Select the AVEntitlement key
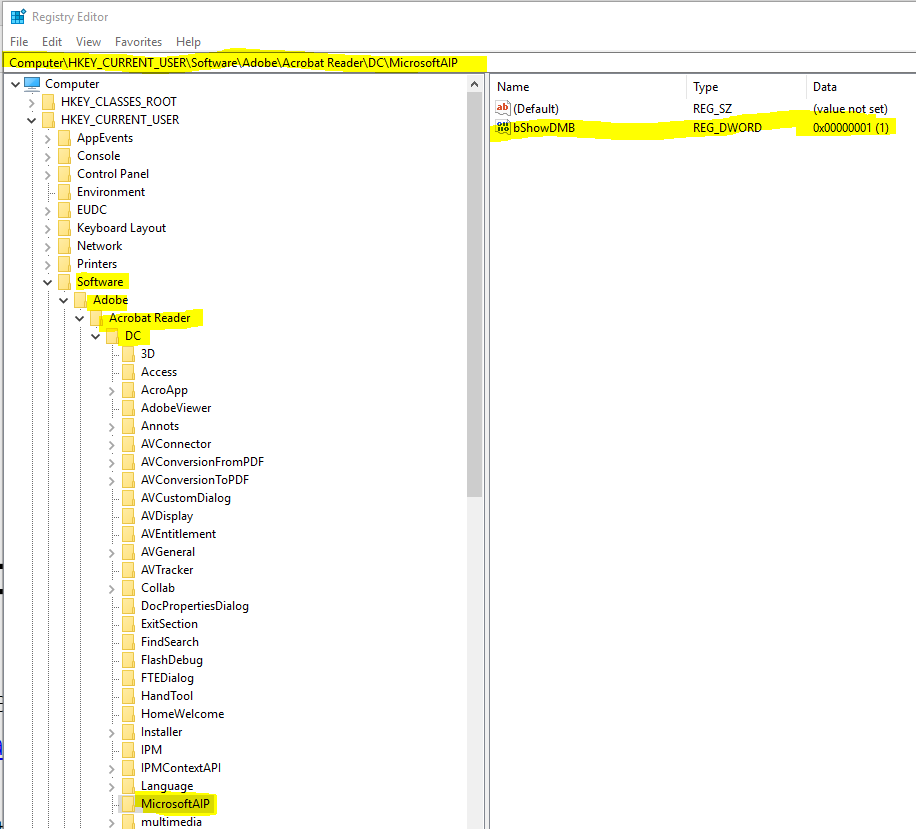The height and width of the screenshot is (829, 916). [178, 534]
